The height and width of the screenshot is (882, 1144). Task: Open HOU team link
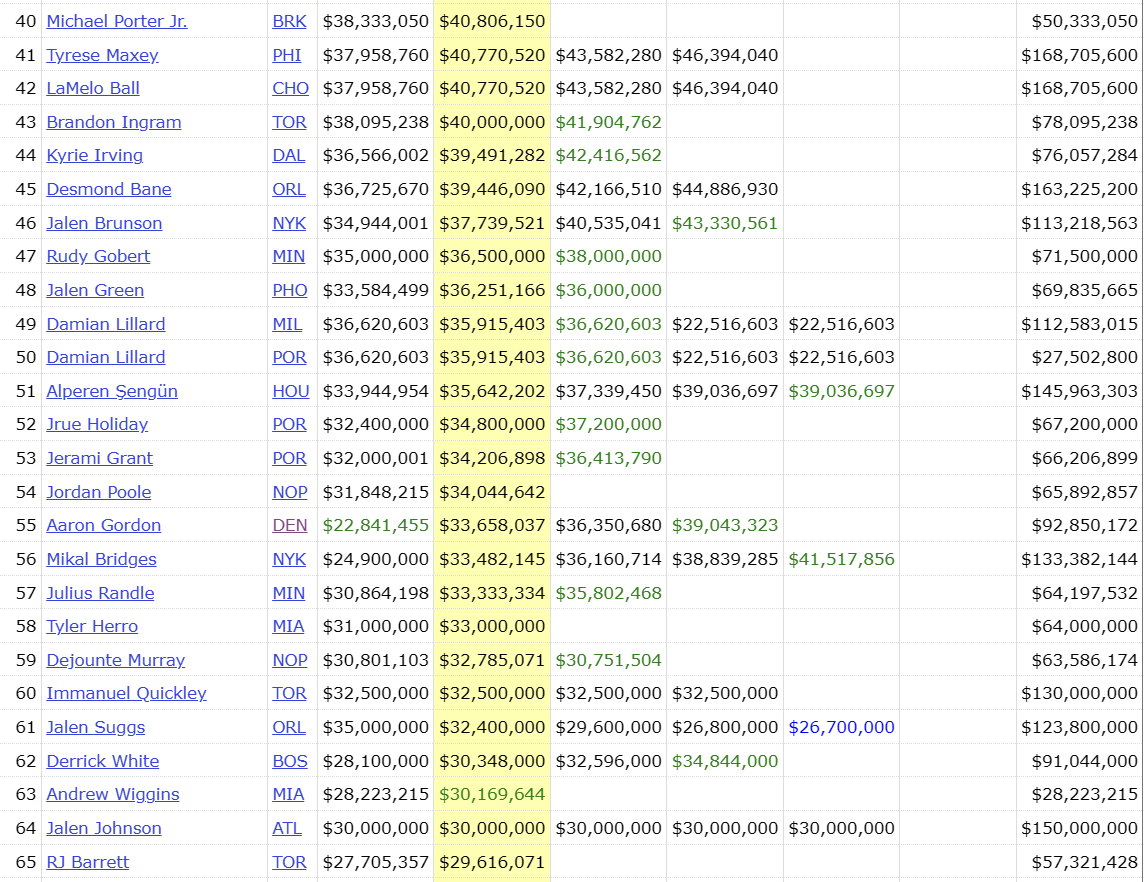coord(291,391)
